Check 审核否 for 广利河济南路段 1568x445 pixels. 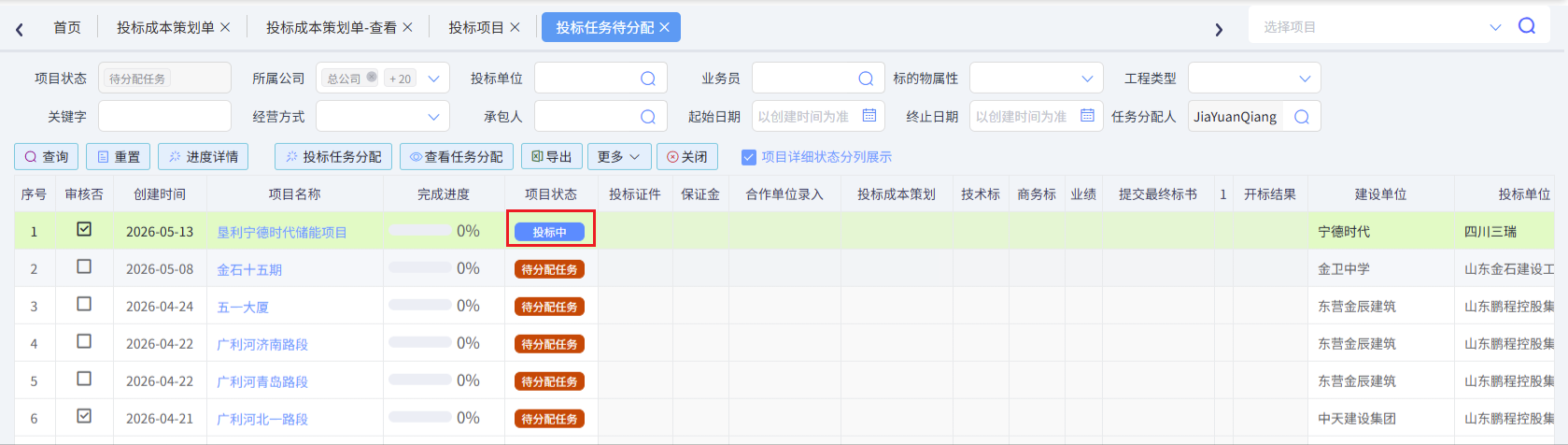pyautogui.click(x=84, y=341)
